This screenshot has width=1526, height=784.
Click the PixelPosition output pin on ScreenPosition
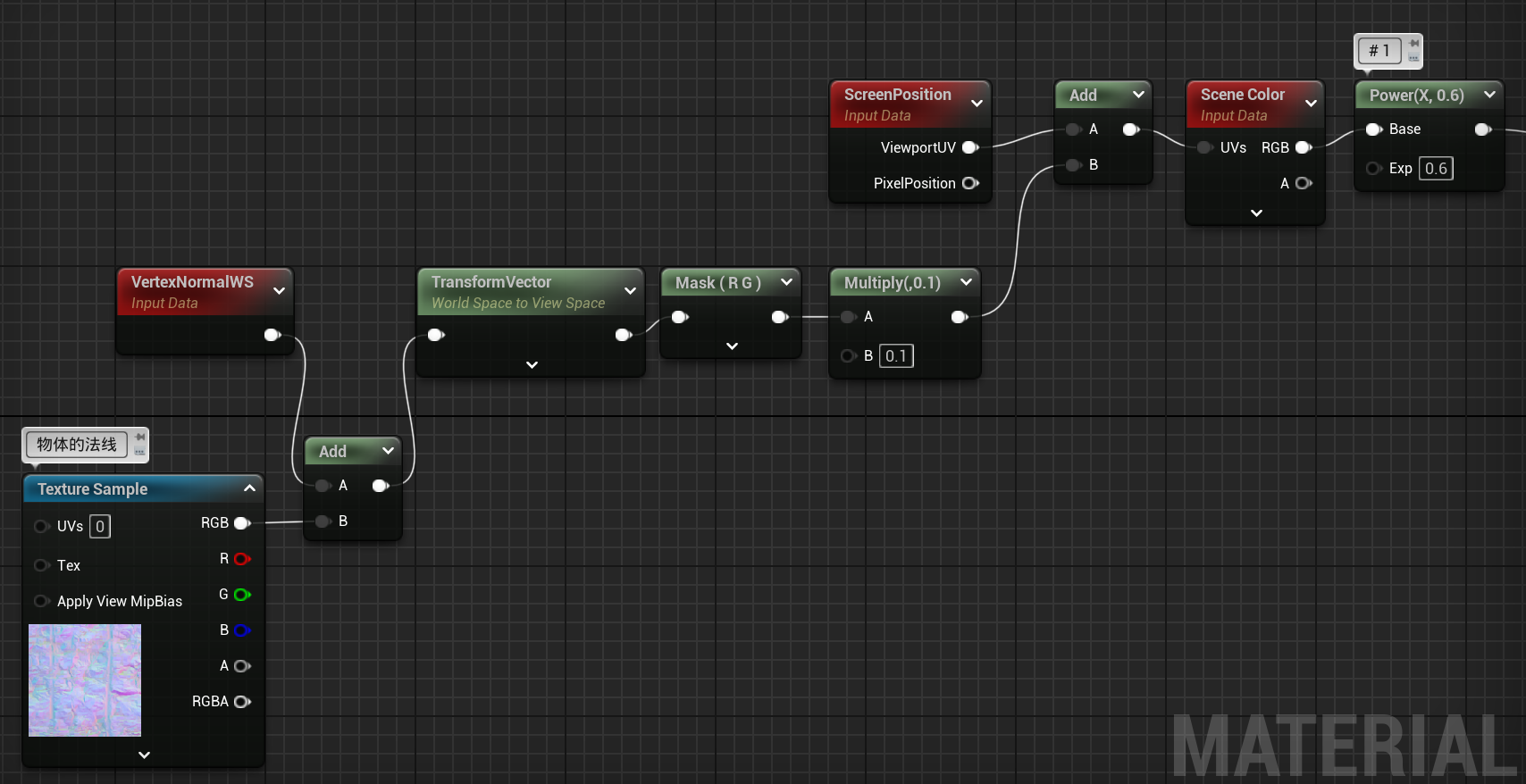coord(969,183)
